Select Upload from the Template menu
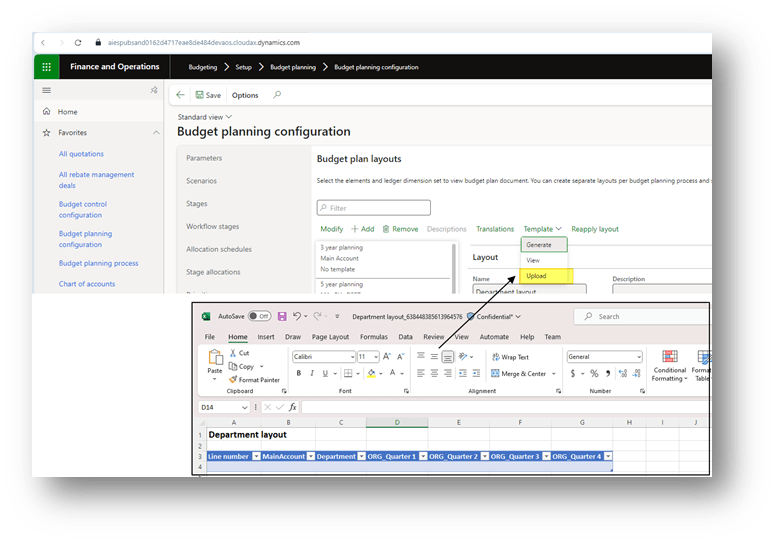The width and height of the screenshot is (777, 542). tap(537, 275)
